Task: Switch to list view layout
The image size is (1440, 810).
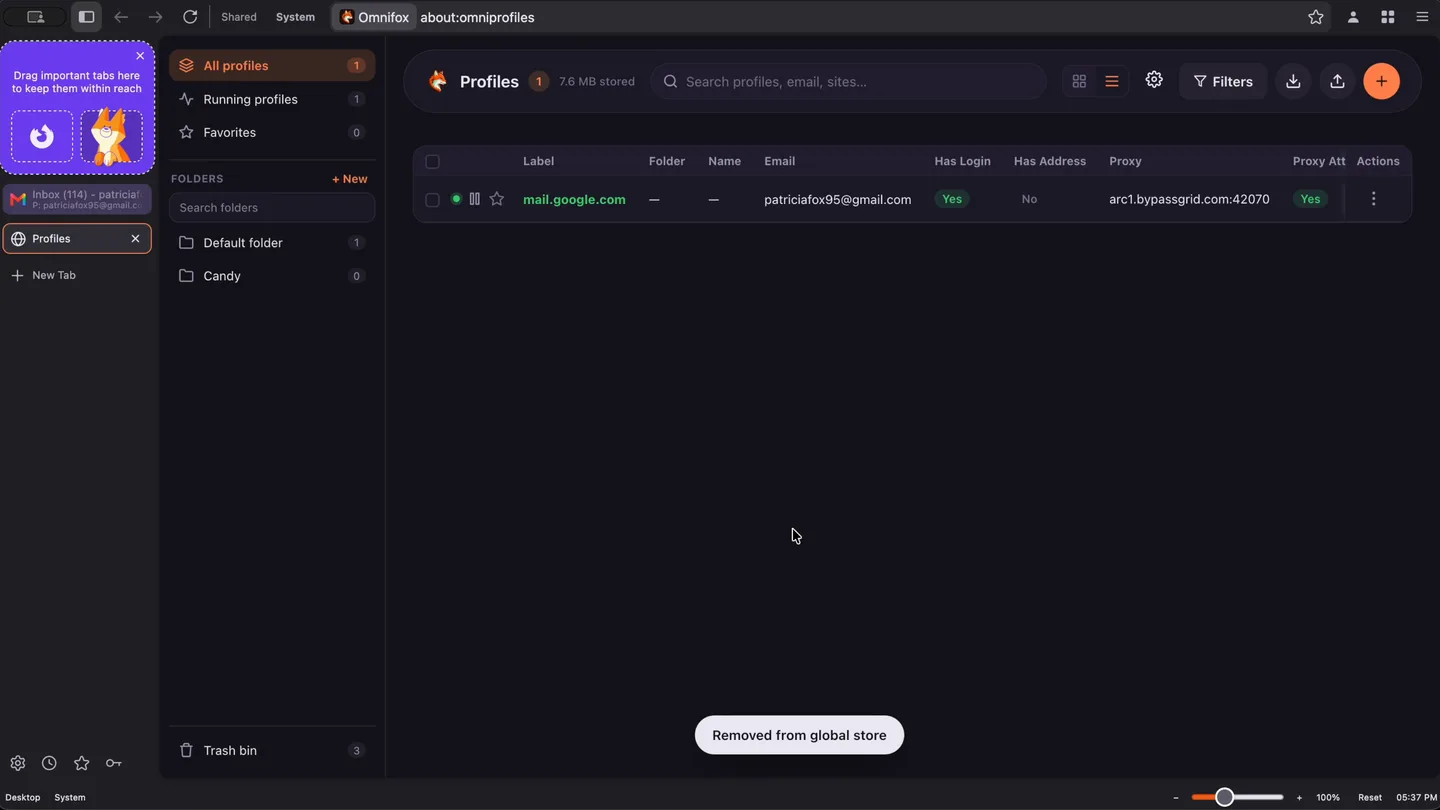Action: point(1111,82)
